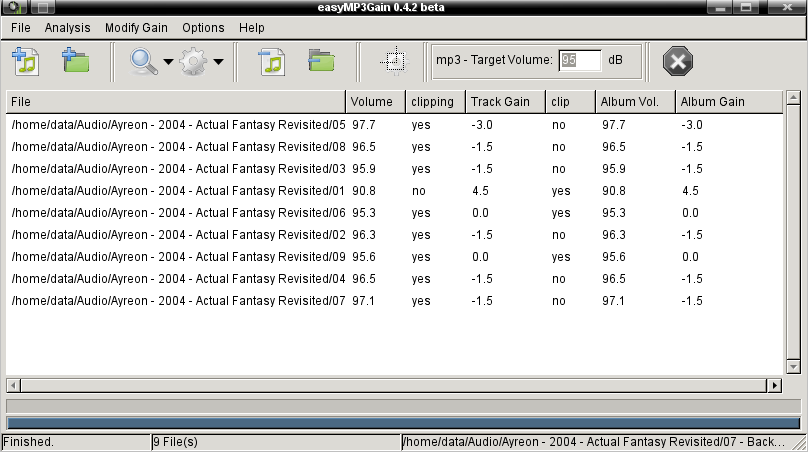Select the file row ending in Revisited/02
The height and width of the screenshot is (452, 808).
click(394, 235)
